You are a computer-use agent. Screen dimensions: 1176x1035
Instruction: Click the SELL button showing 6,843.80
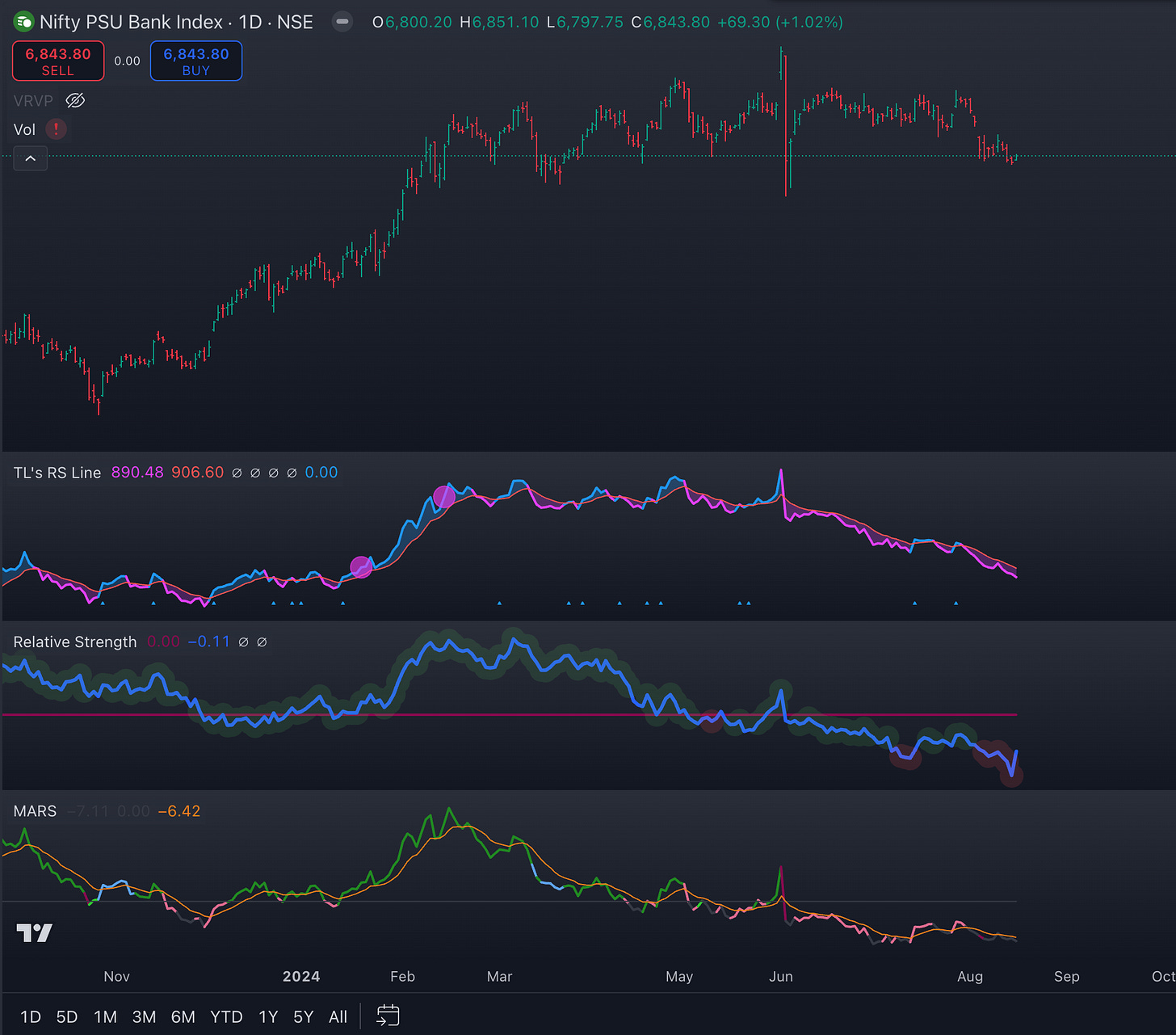click(57, 61)
